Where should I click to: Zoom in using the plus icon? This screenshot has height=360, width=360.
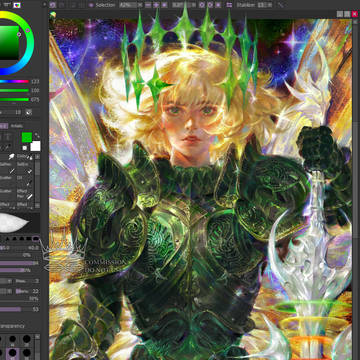[156, 5]
